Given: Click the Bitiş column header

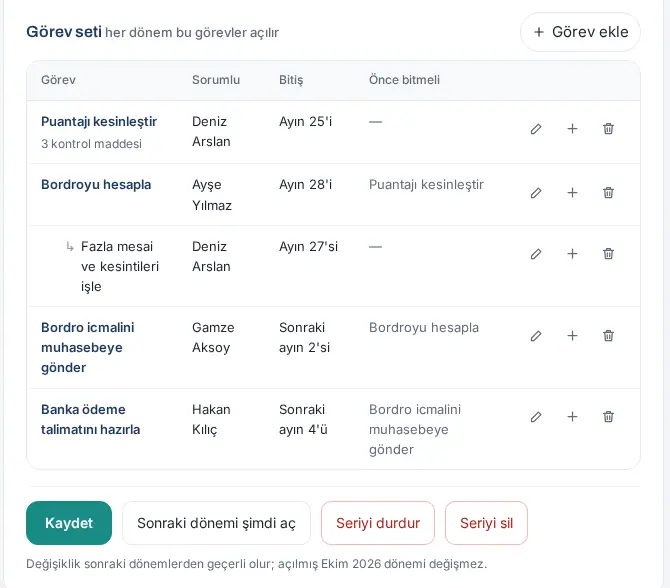Looking at the screenshot, I should (x=291, y=80).
